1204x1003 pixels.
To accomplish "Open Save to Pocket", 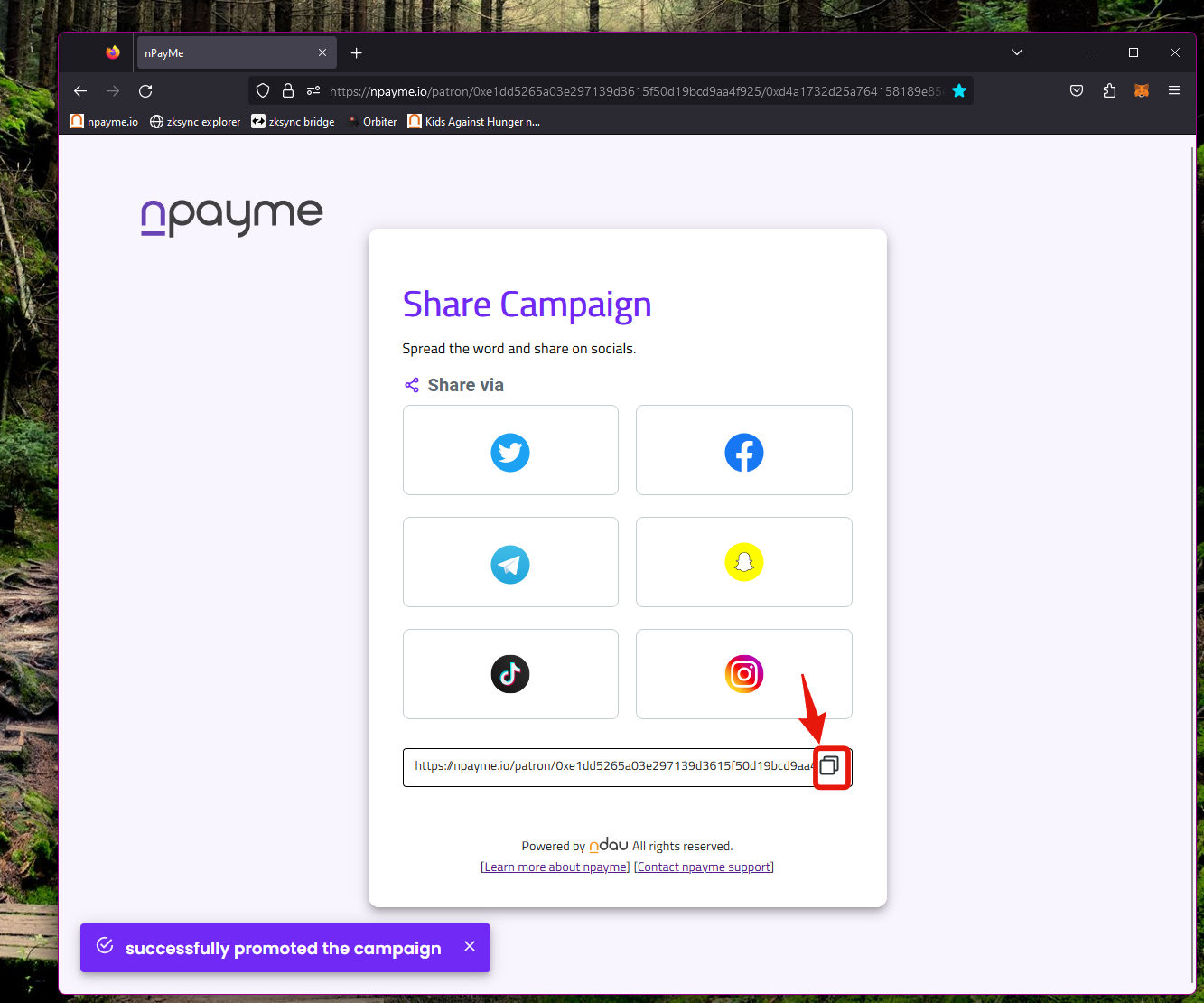I will [1077, 90].
